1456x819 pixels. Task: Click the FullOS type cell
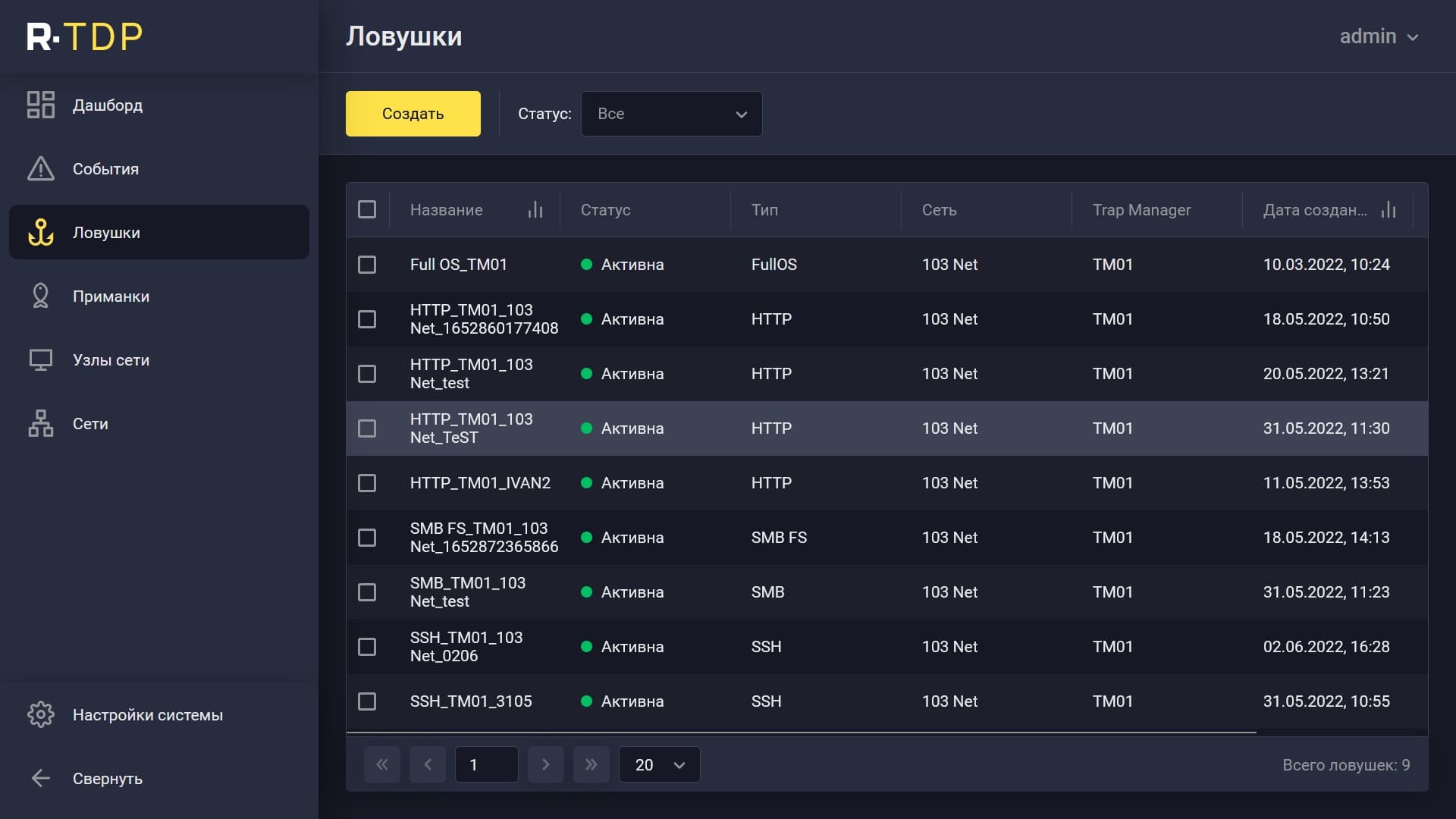click(x=773, y=265)
